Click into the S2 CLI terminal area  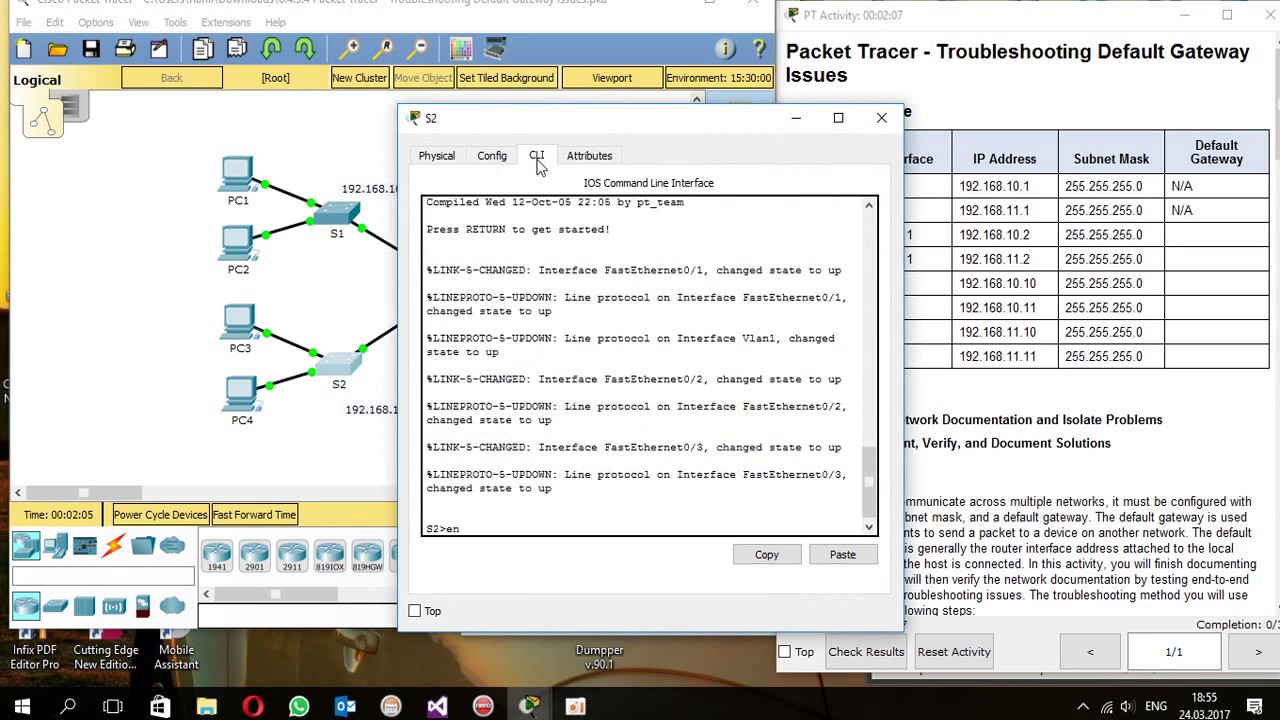tap(641, 366)
